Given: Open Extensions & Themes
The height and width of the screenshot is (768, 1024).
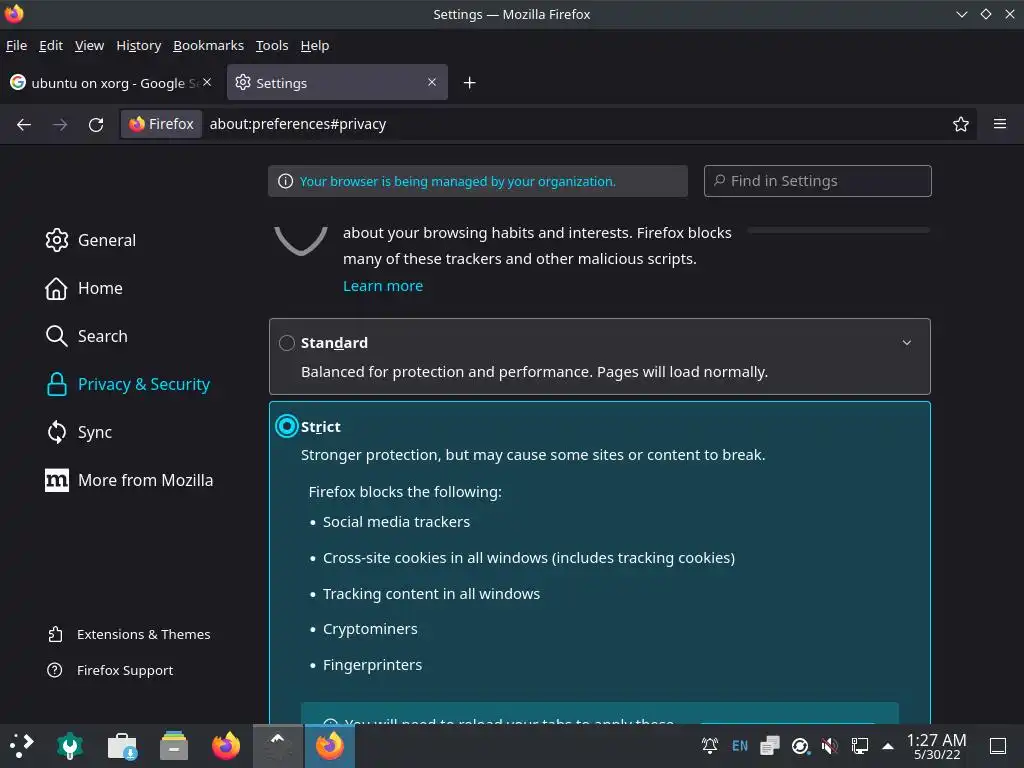Looking at the screenshot, I should click(x=129, y=634).
